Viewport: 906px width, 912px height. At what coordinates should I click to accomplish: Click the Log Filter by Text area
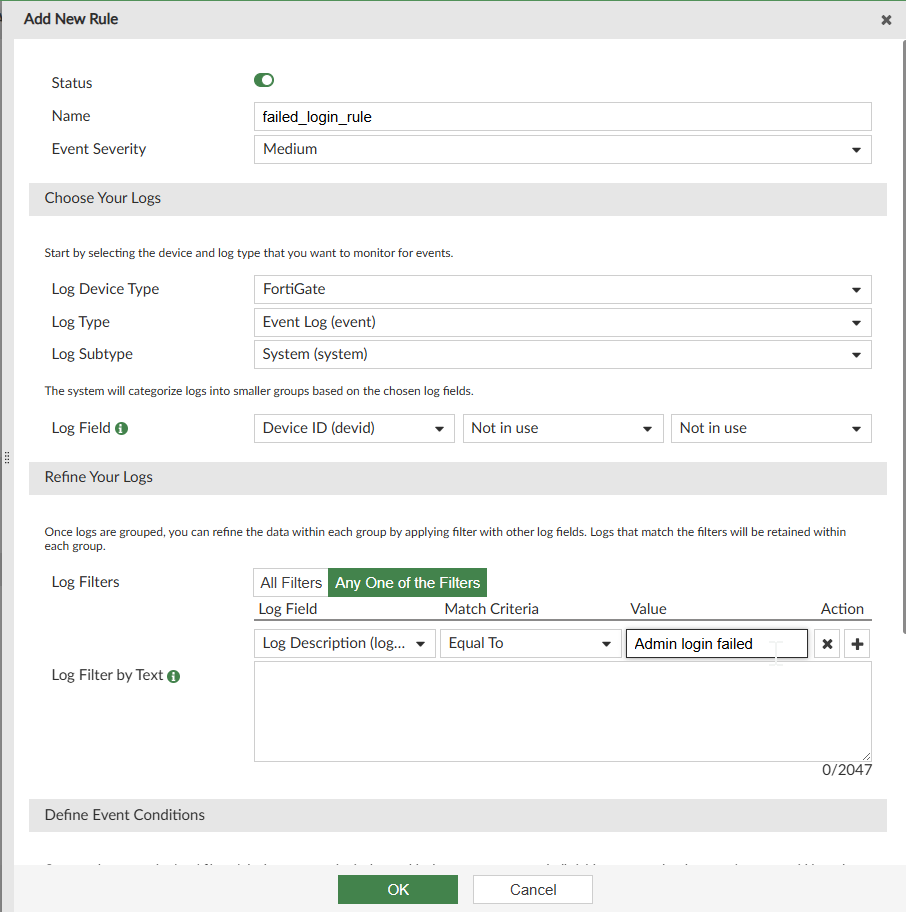pos(562,711)
